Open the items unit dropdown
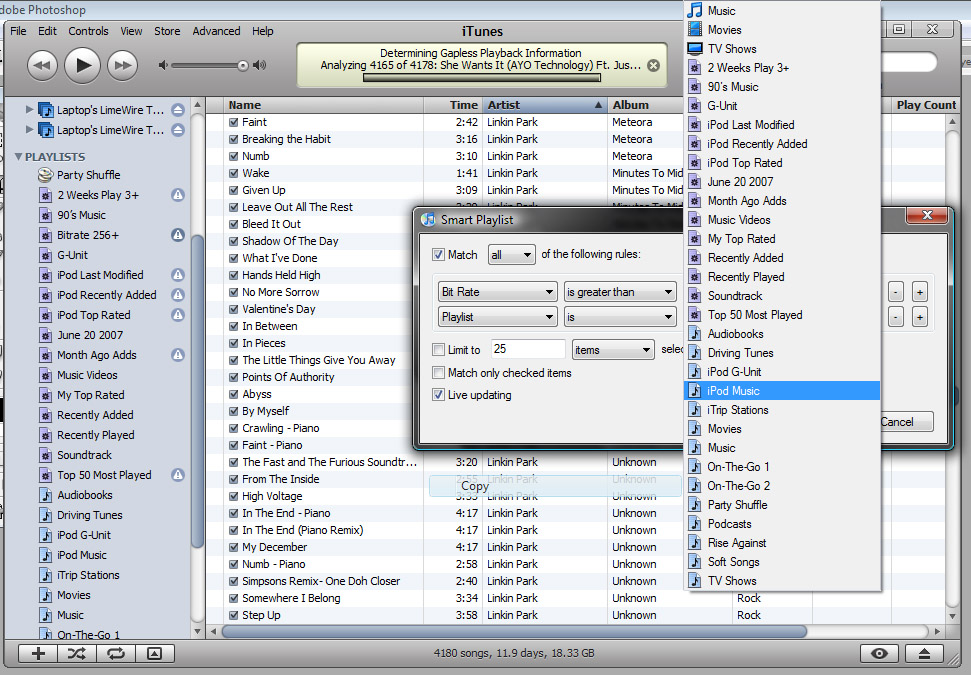 click(x=613, y=350)
